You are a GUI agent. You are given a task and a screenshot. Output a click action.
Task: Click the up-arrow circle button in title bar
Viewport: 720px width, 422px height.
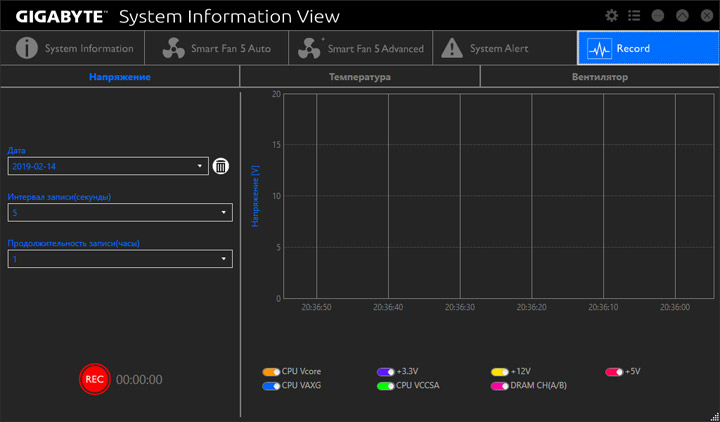[x=682, y=16]
